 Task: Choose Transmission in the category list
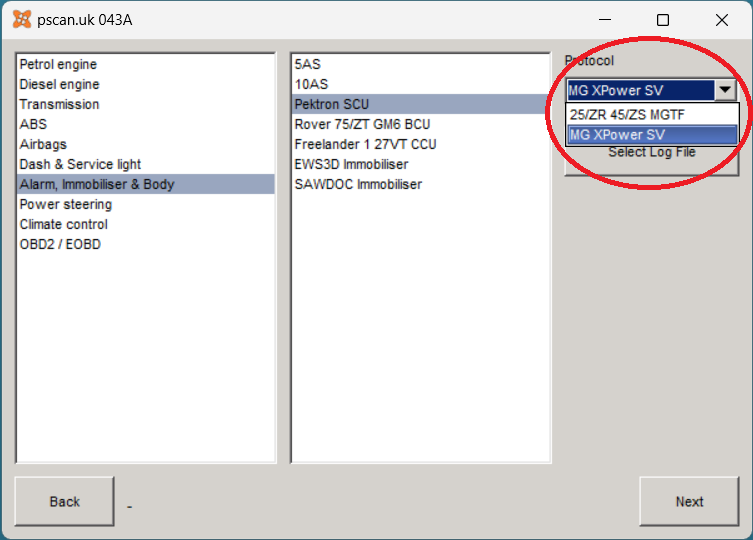tap(146, 104)
